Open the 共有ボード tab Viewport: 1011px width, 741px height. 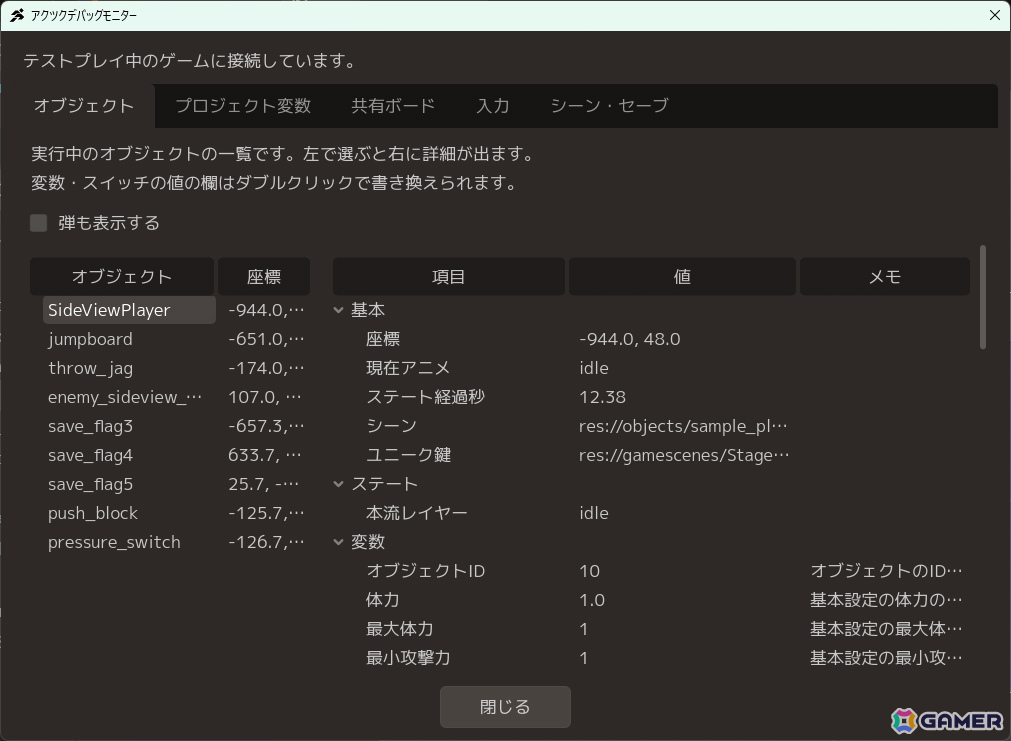pyautogui.click(x=393, y=106)
